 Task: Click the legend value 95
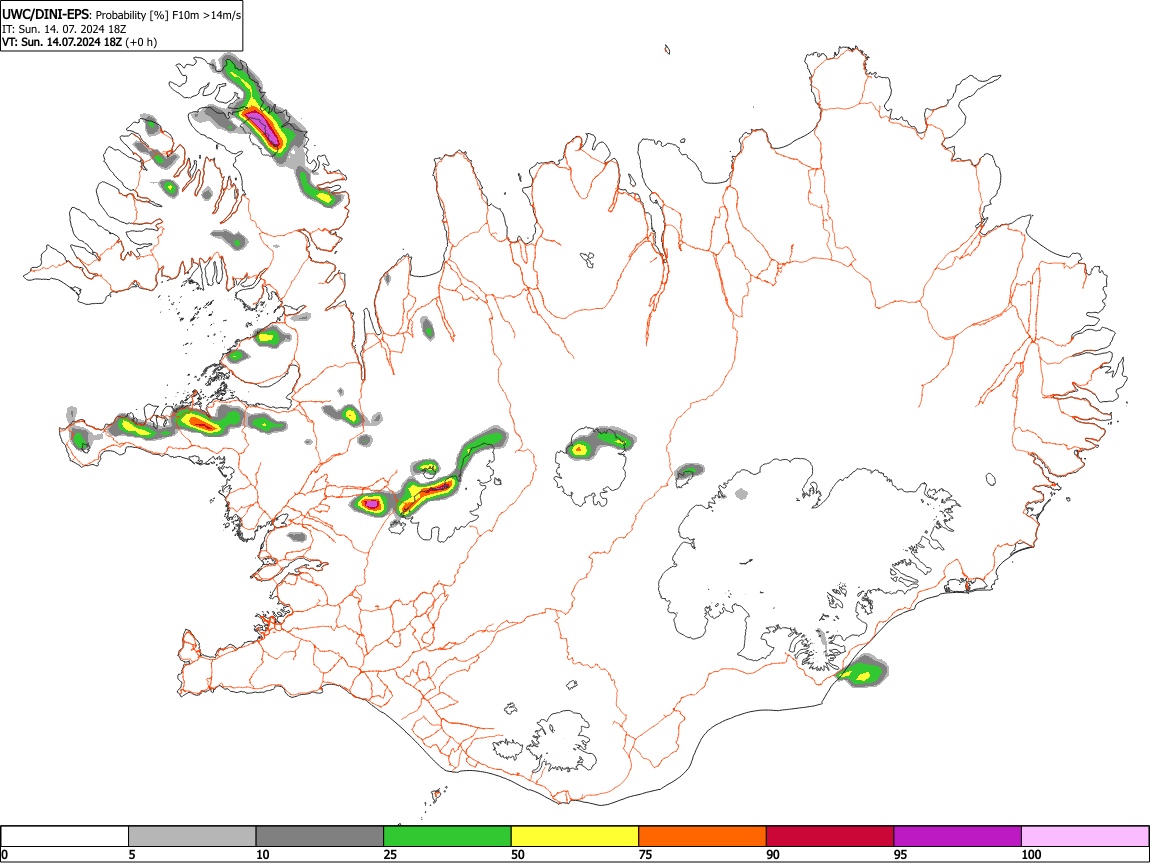[901, 854]
